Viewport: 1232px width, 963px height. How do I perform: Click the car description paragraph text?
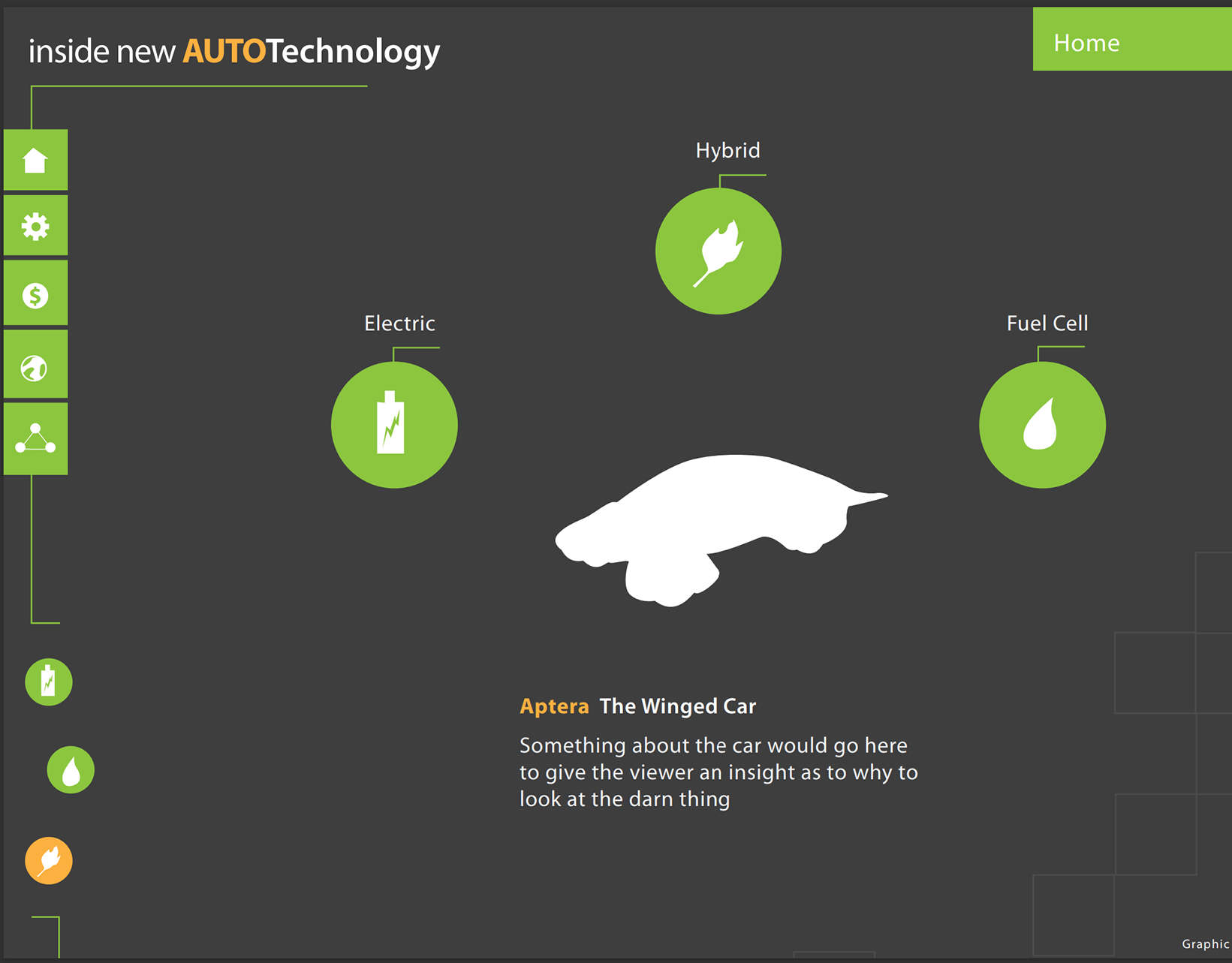tap(718, 772)
